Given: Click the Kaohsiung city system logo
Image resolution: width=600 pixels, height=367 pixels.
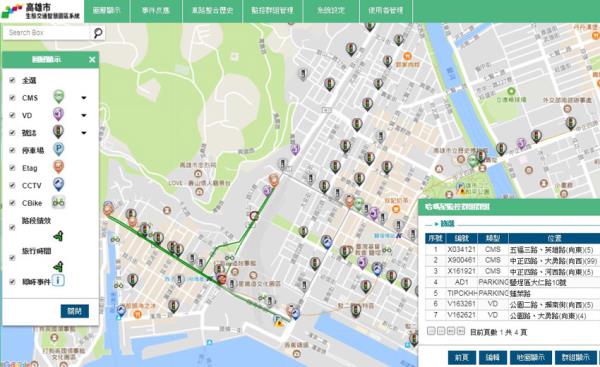Looking at the screenshot, I should 41,11.
